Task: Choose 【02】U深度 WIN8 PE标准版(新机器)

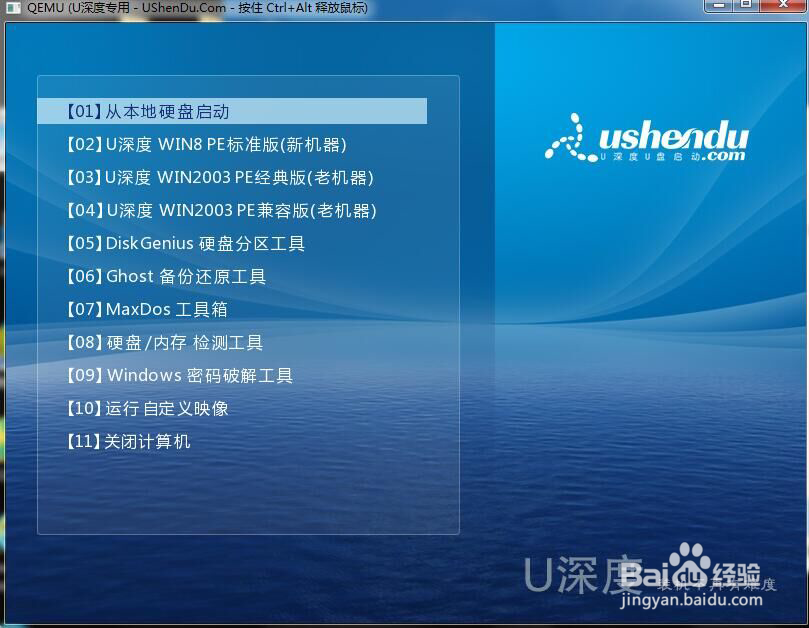Action: pos(206,144)
